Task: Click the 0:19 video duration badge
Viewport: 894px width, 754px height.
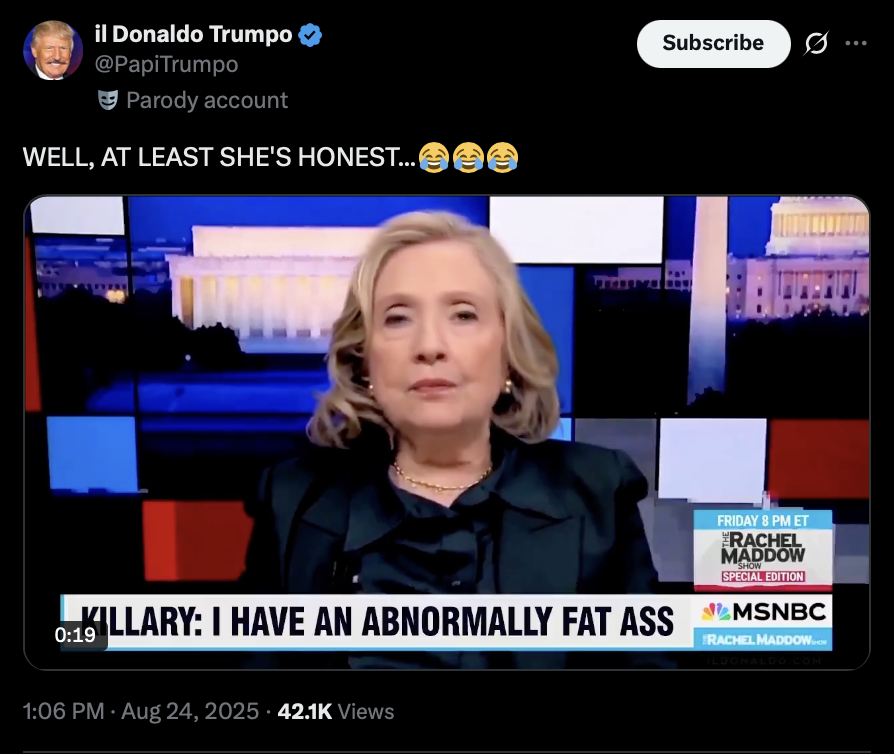Action: pyautogui.click(x=75, y=635)
